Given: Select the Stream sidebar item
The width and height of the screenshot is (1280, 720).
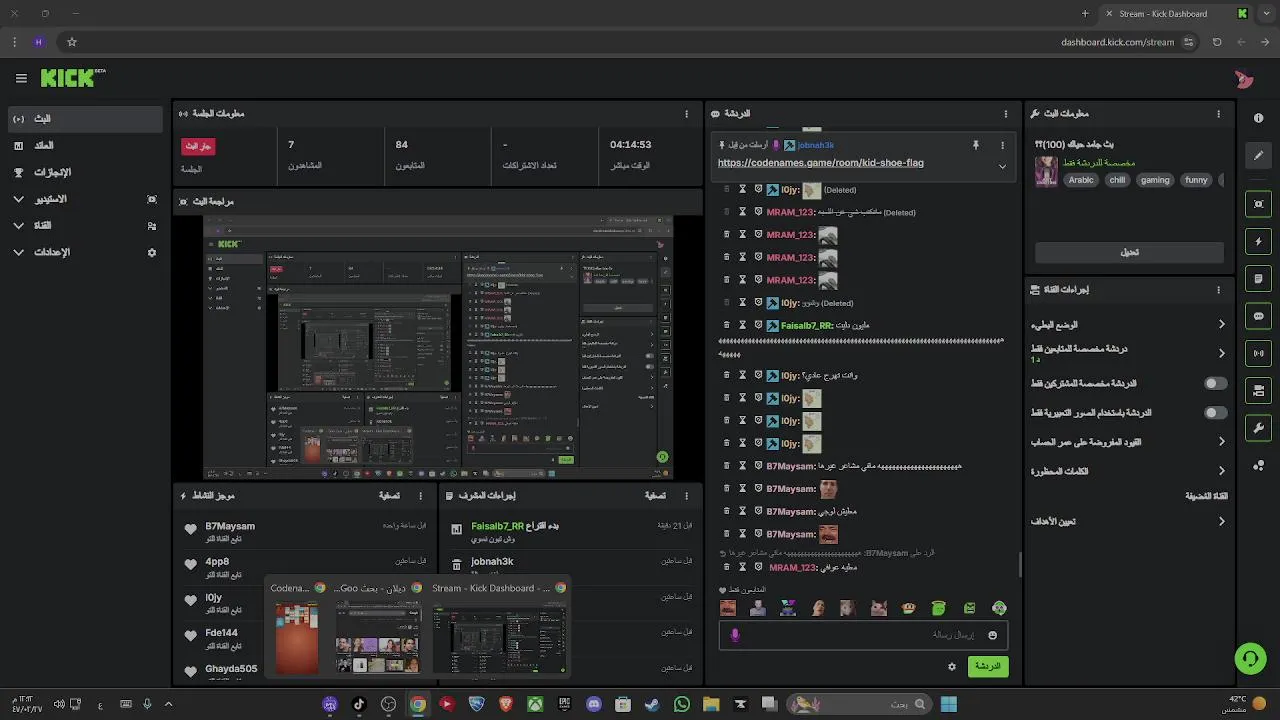Looking at the screenshot, I should click(85, 118).
